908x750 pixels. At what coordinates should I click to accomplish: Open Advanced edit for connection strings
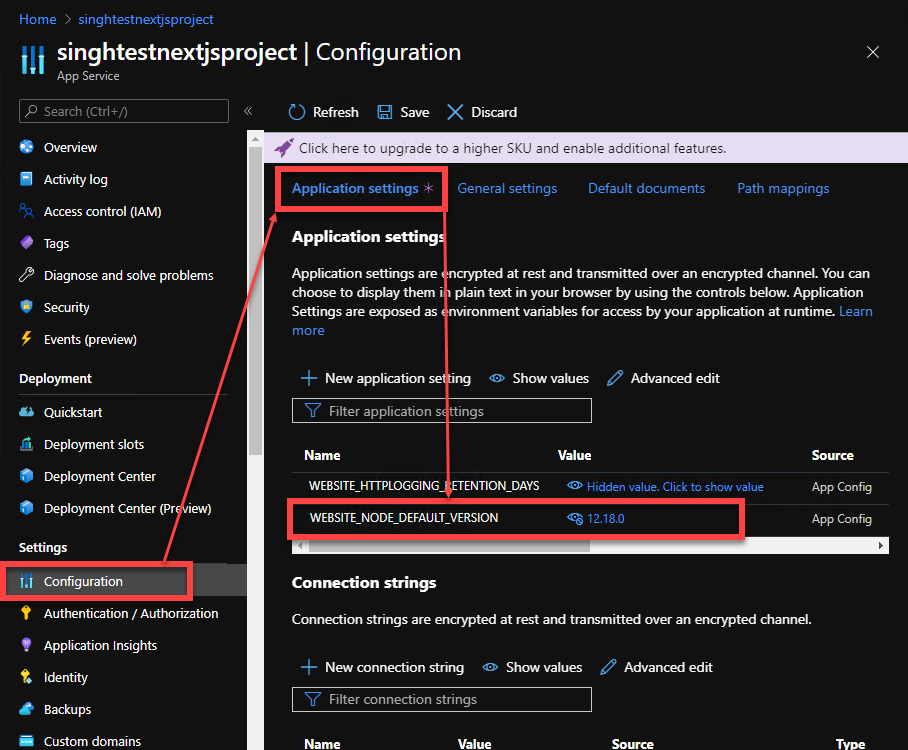coord(656,667)
